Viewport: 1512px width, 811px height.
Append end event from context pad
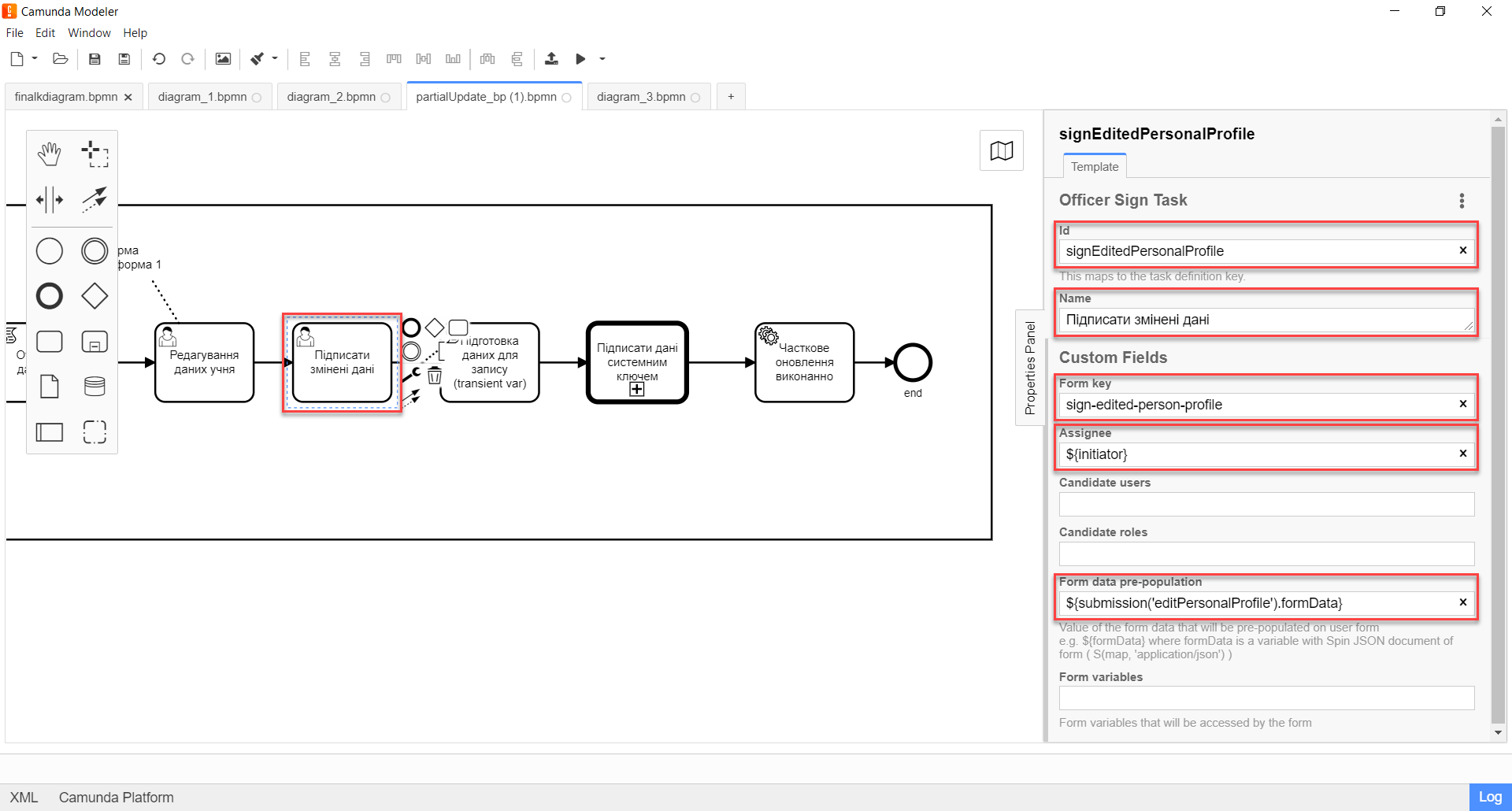[x=411, y=327]
